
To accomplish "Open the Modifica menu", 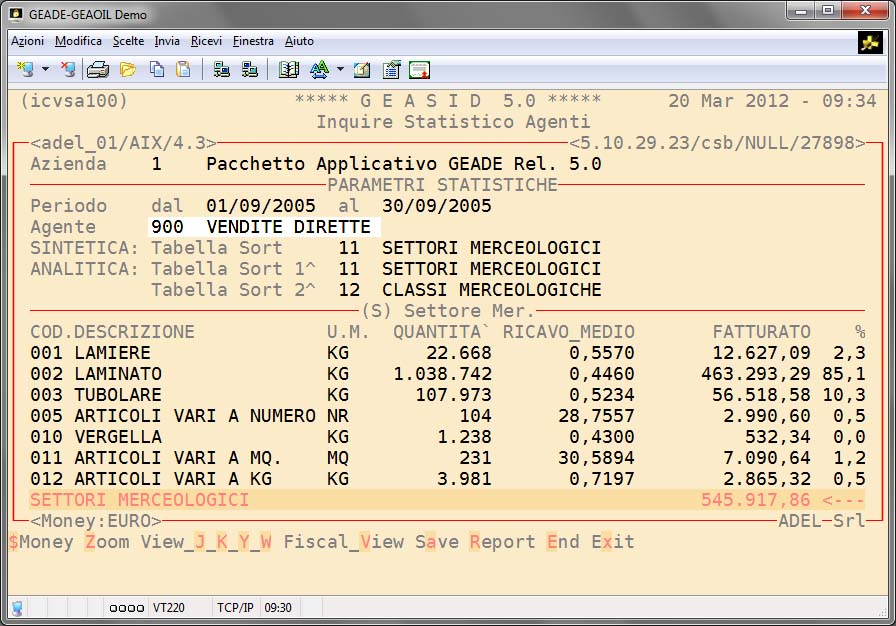I will point(78,41).
